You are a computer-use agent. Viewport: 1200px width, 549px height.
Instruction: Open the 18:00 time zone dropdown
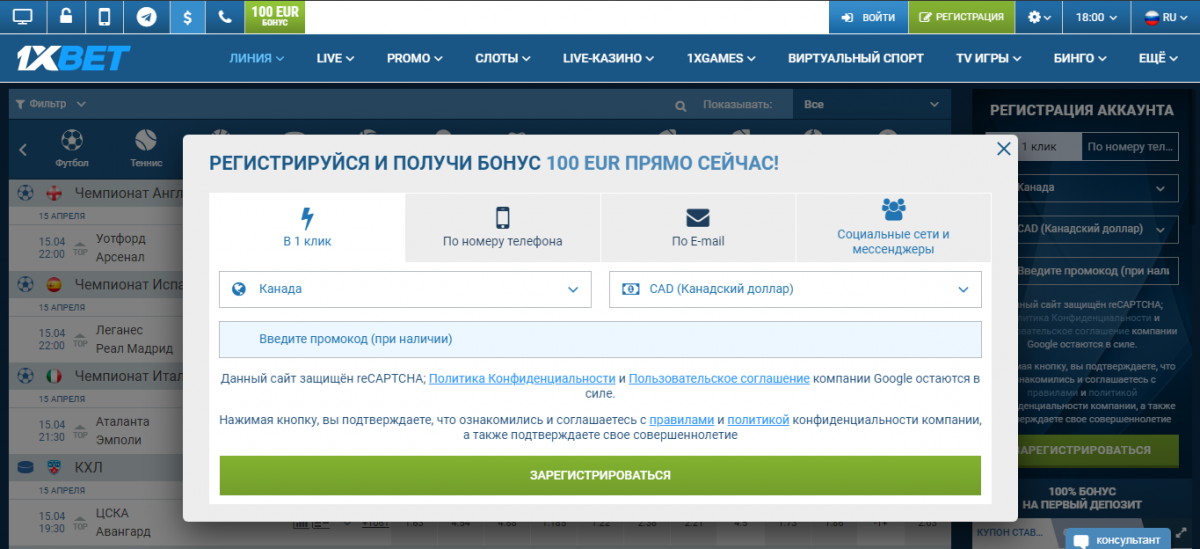coord(1096,17)
